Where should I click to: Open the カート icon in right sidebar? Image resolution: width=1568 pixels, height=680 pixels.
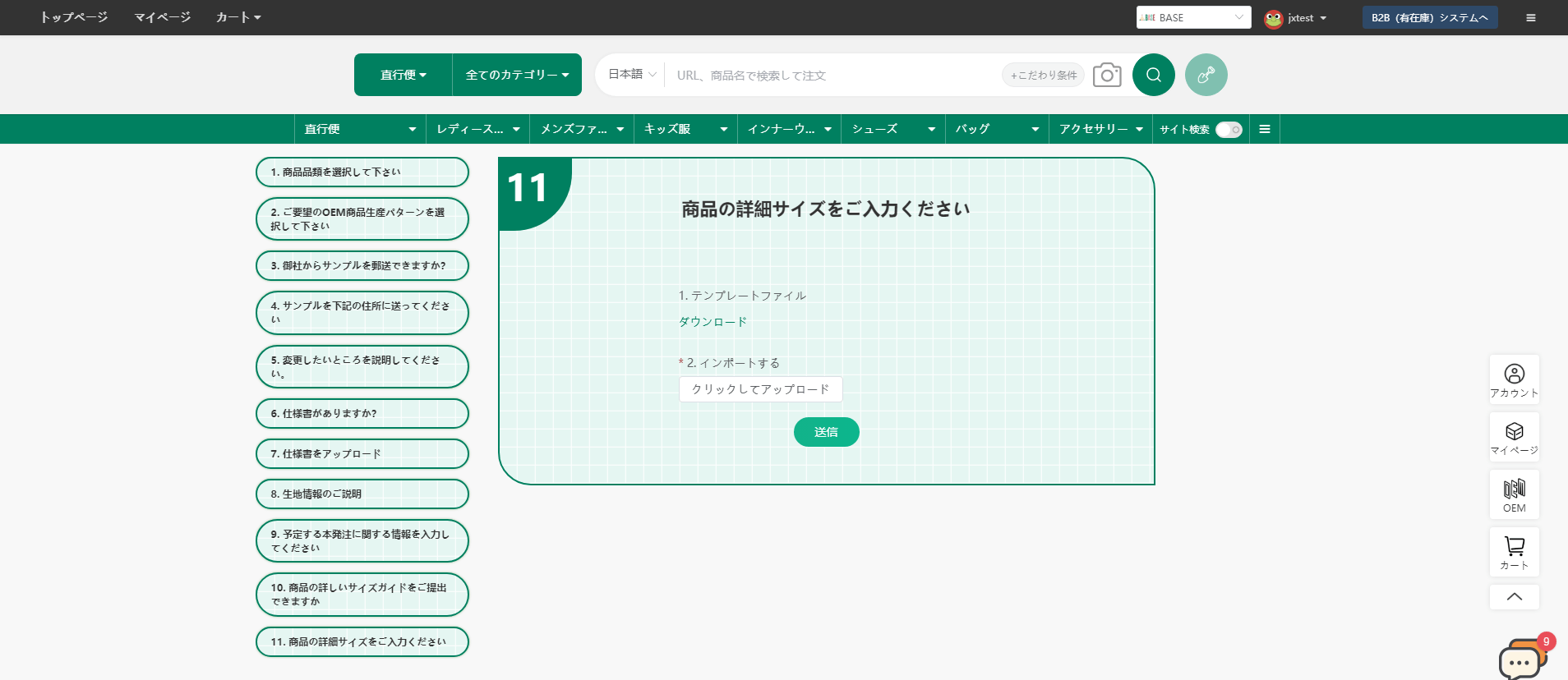[x=1515, y=552]
